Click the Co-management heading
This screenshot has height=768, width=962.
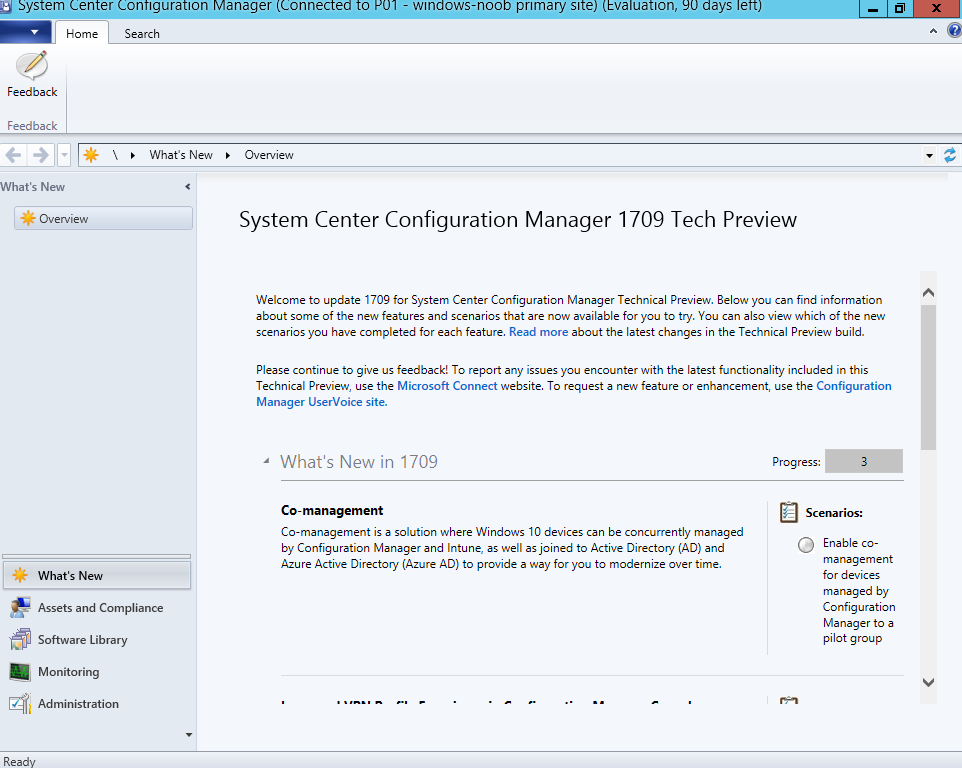[x=332, y=510]
